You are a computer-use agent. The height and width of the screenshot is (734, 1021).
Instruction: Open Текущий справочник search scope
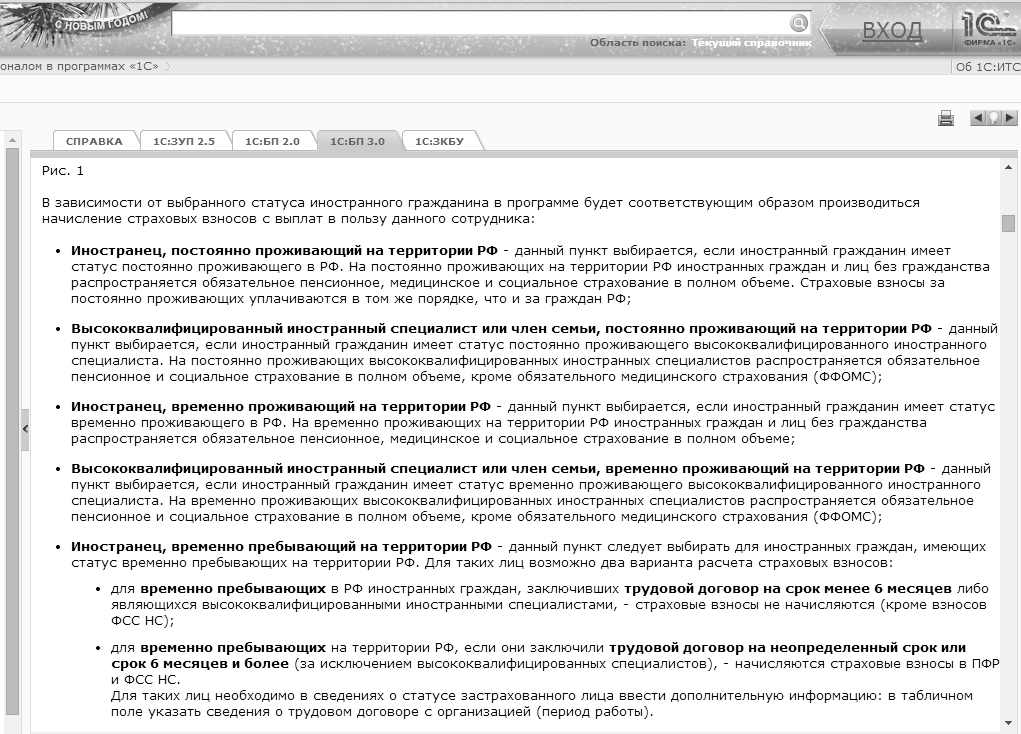click(751, 42)
